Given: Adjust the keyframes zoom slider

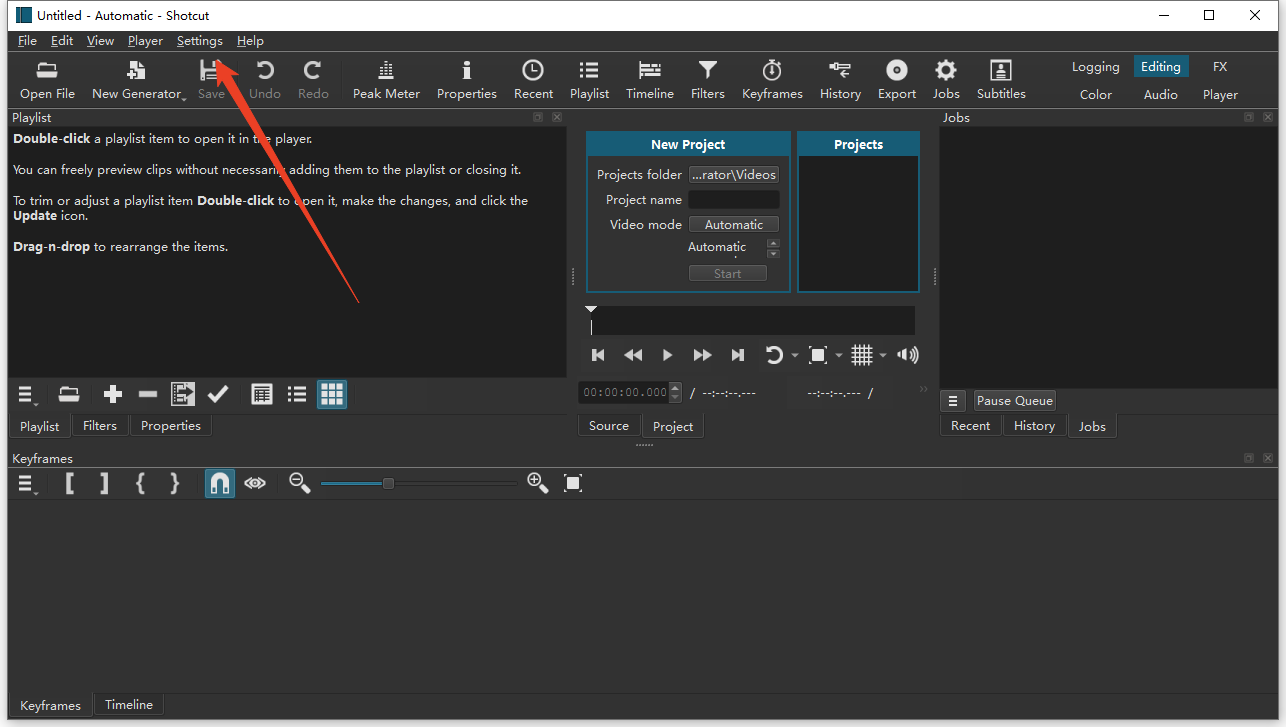Looking at the screenshot, I should pos(388,484).
